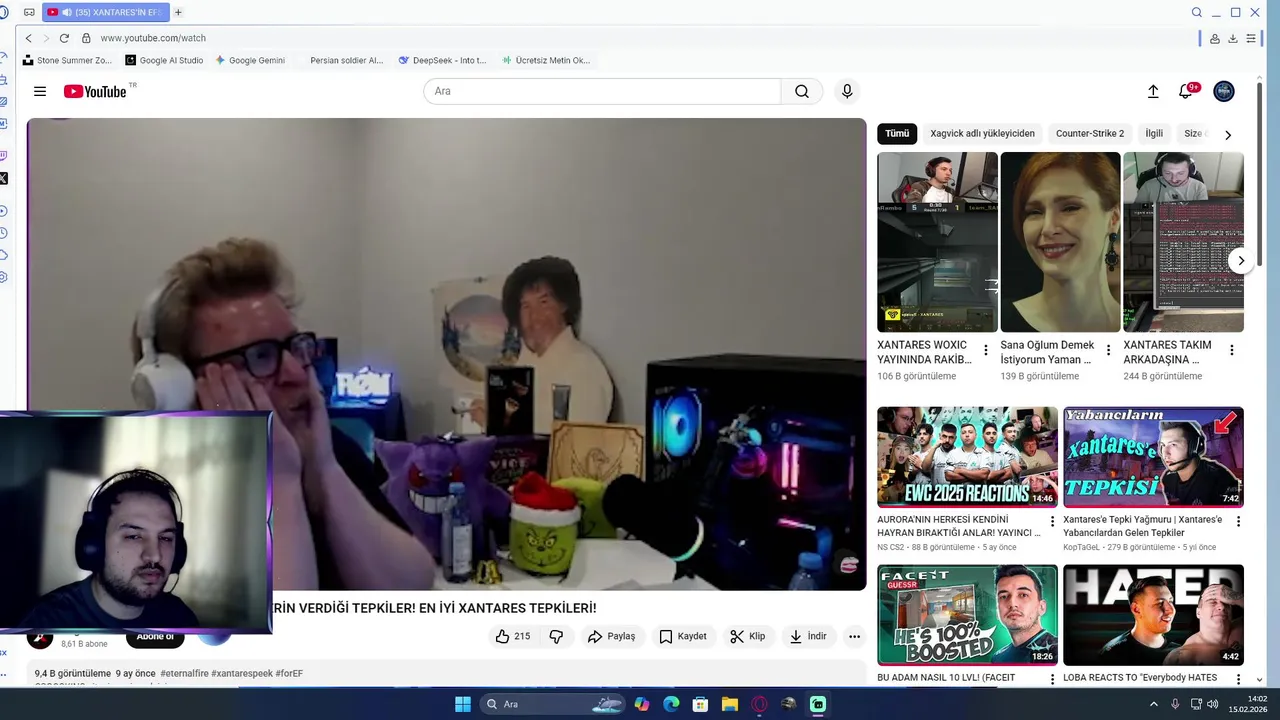This screenshot has width=1280, height=720.
Task: Open the YouTube account avatar menu
Action: (x=1224, y=91)
